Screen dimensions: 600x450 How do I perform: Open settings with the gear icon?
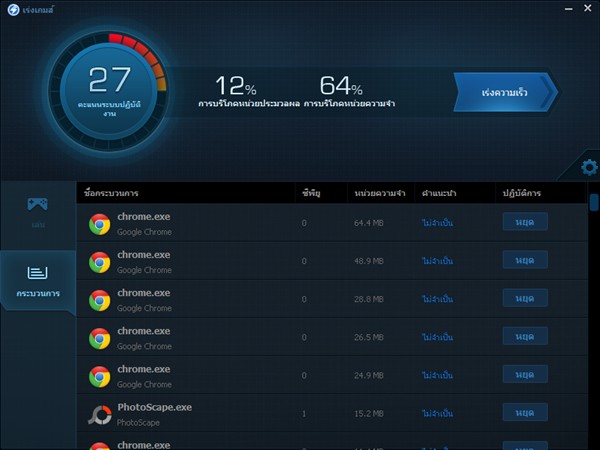click(x=589, y=167)
